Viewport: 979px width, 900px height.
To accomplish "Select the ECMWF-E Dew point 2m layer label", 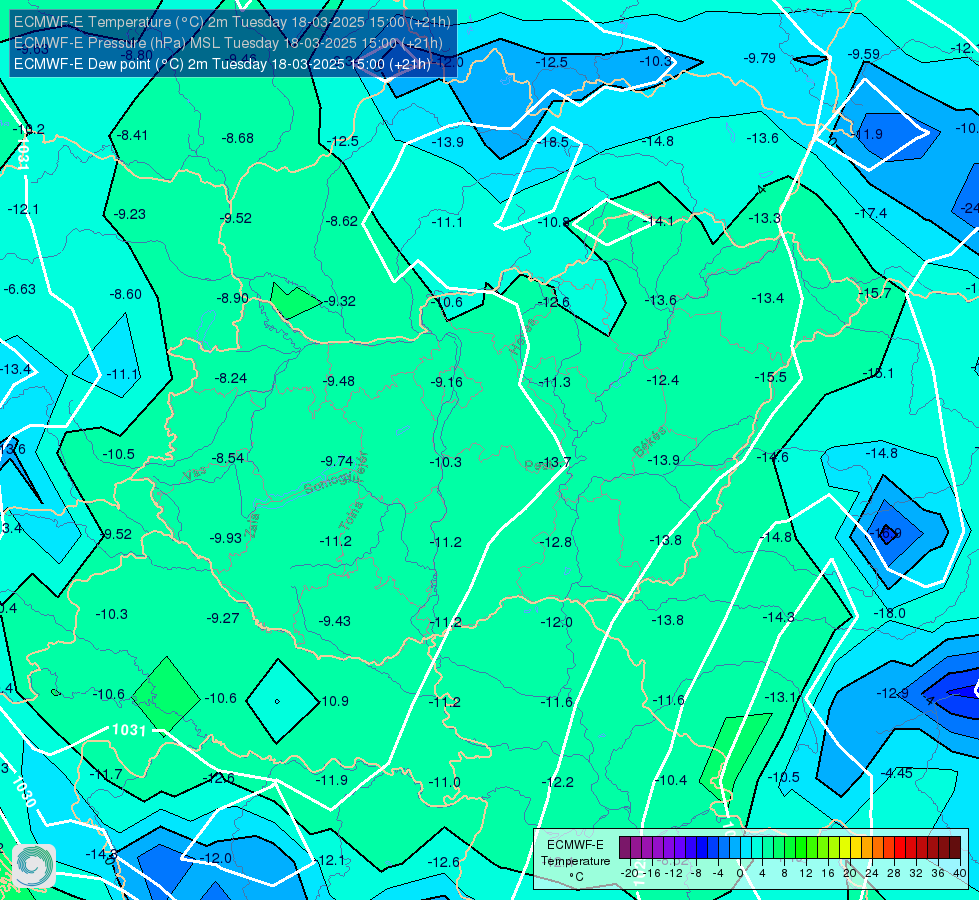I will (x=222, y=64).
